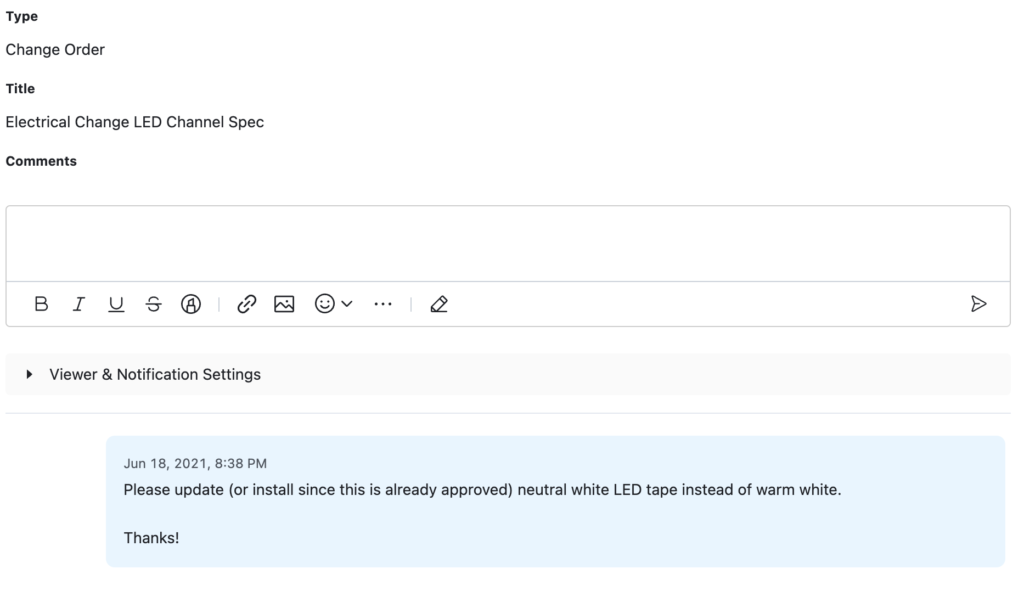Show more formatting options ellipsis
The width and height of the screenshot is (1024, 597).
pyautogui.click(x=383, y=304)
